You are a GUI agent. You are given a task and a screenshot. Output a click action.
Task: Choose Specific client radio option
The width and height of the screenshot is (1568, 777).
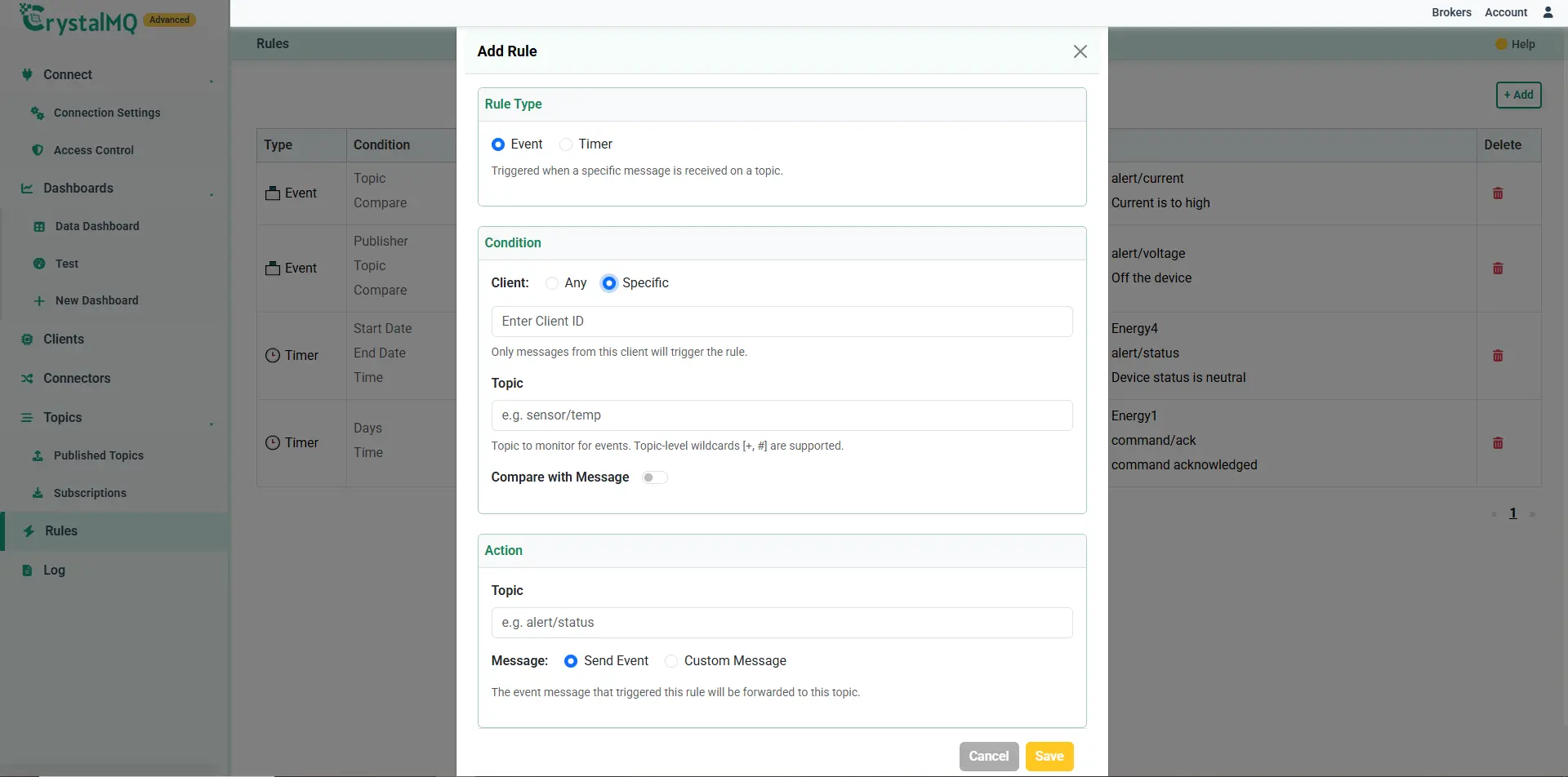[609, 283]
